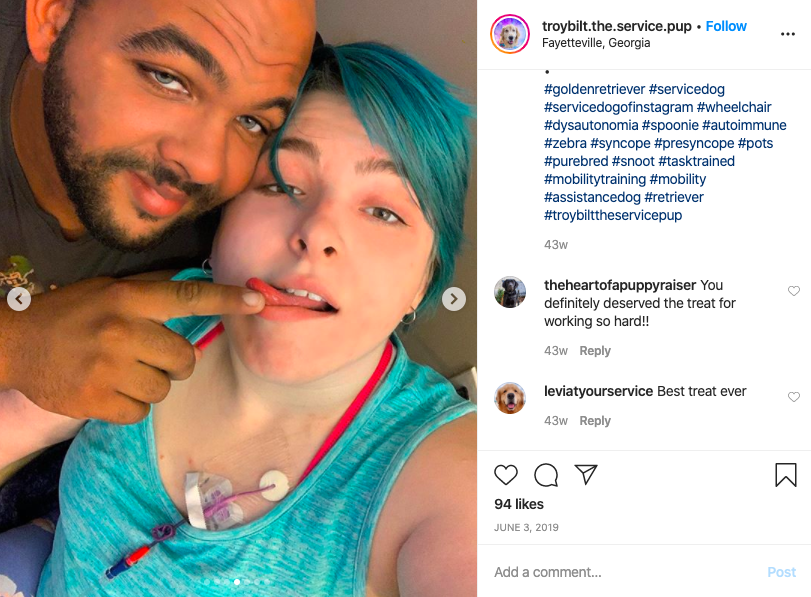The width and height of the screenshot is (811, 597).
Task: Open the comment bubble icon
Action: 546,475
